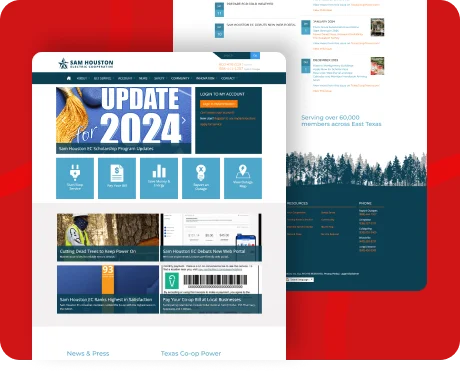Open the View Outage Map tile
Viewport: 460px width, 374px height.
point(243,178)
